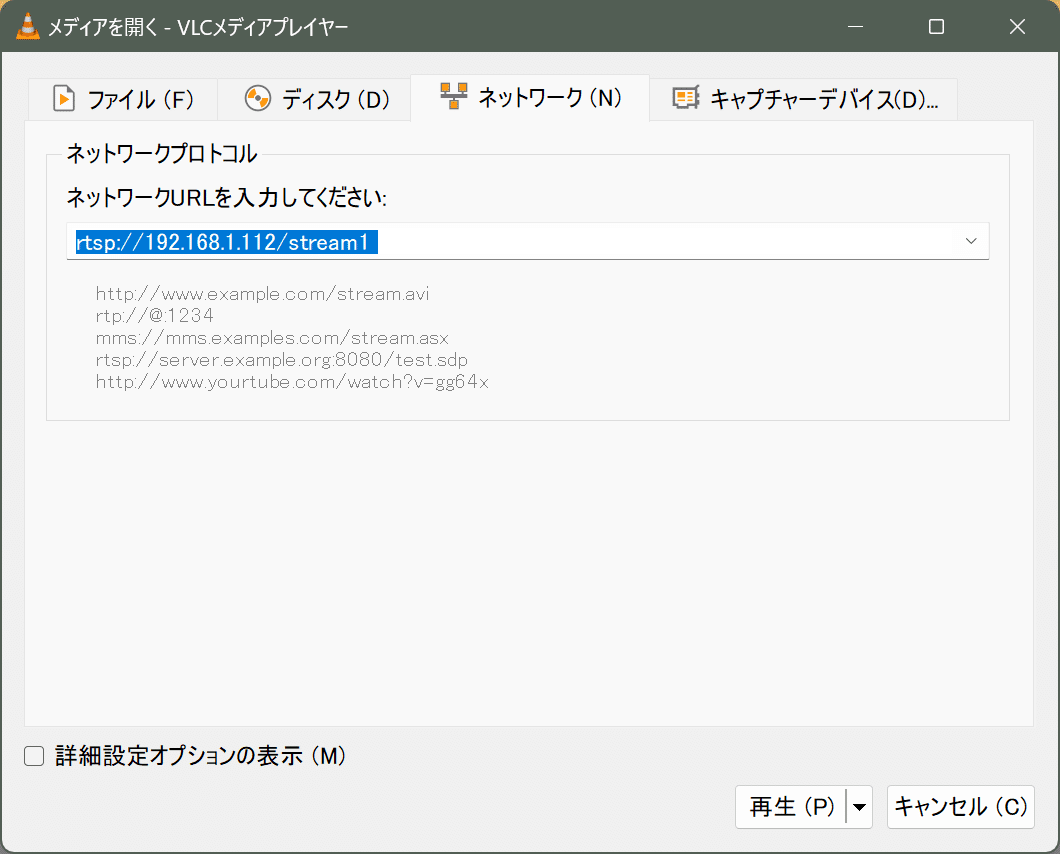Switch to the ディスク (D) tab

(314, 99)
